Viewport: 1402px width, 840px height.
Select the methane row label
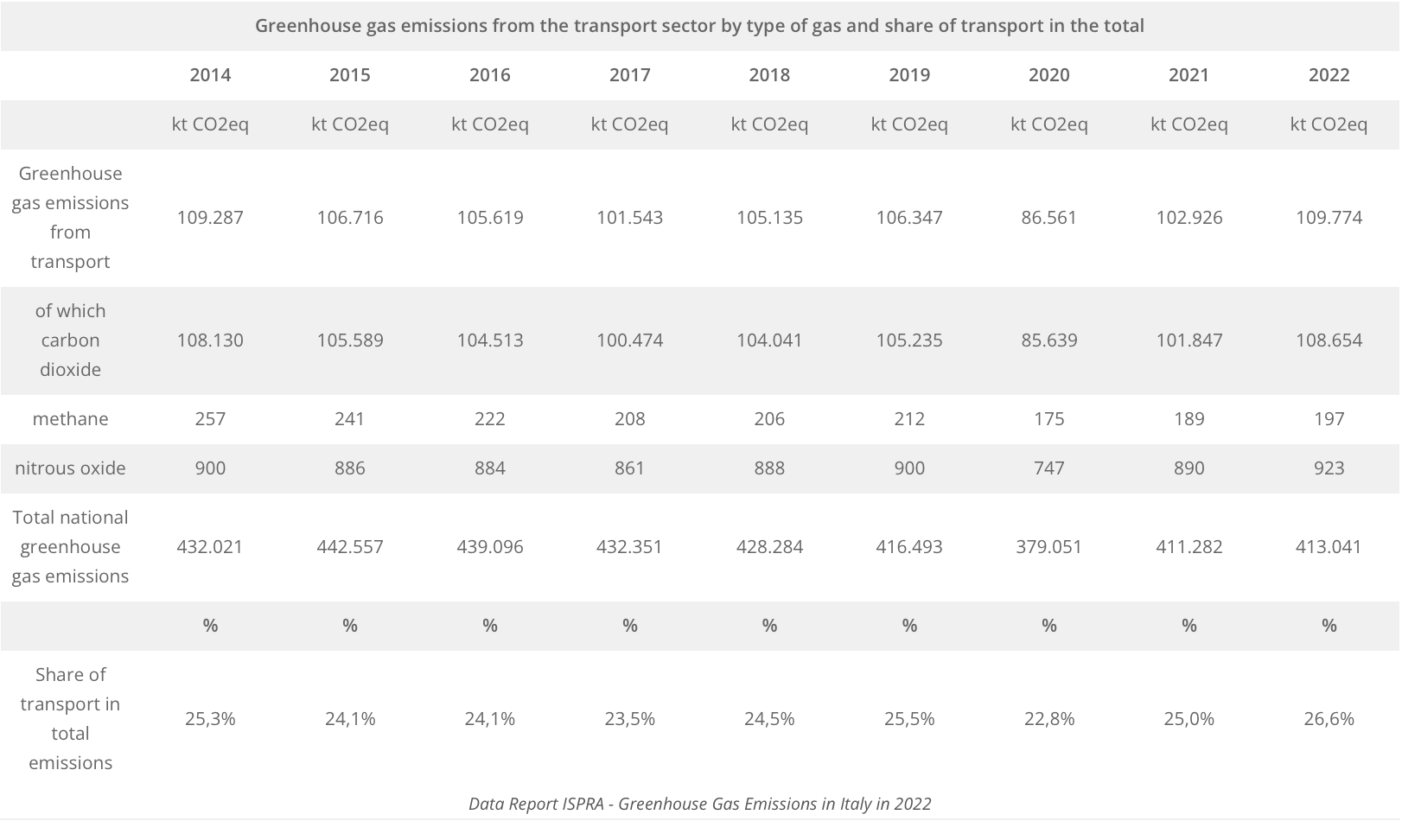[70, 419]
